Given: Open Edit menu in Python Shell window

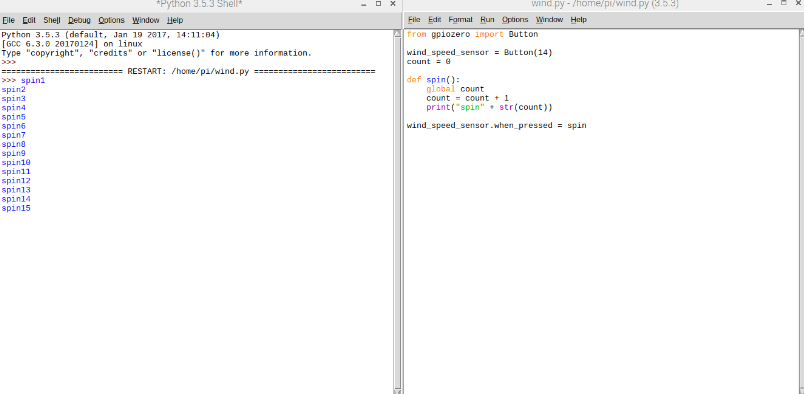Looking at the screenshot, I should click(29, 21).
